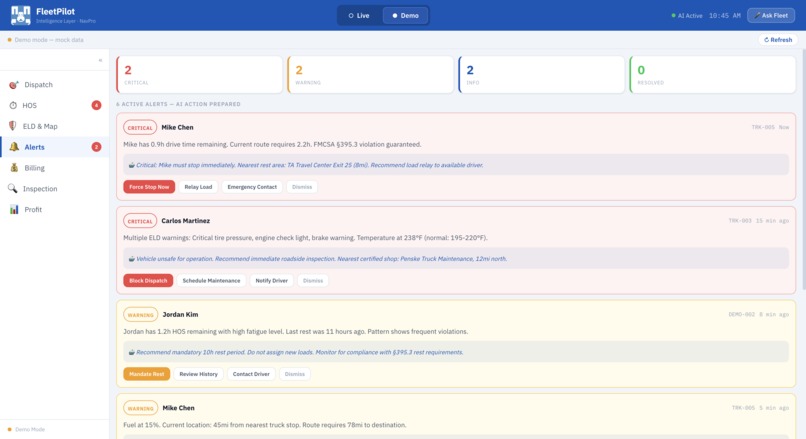
Task: Click the green AI Active status dot
Action: [673, 15]
